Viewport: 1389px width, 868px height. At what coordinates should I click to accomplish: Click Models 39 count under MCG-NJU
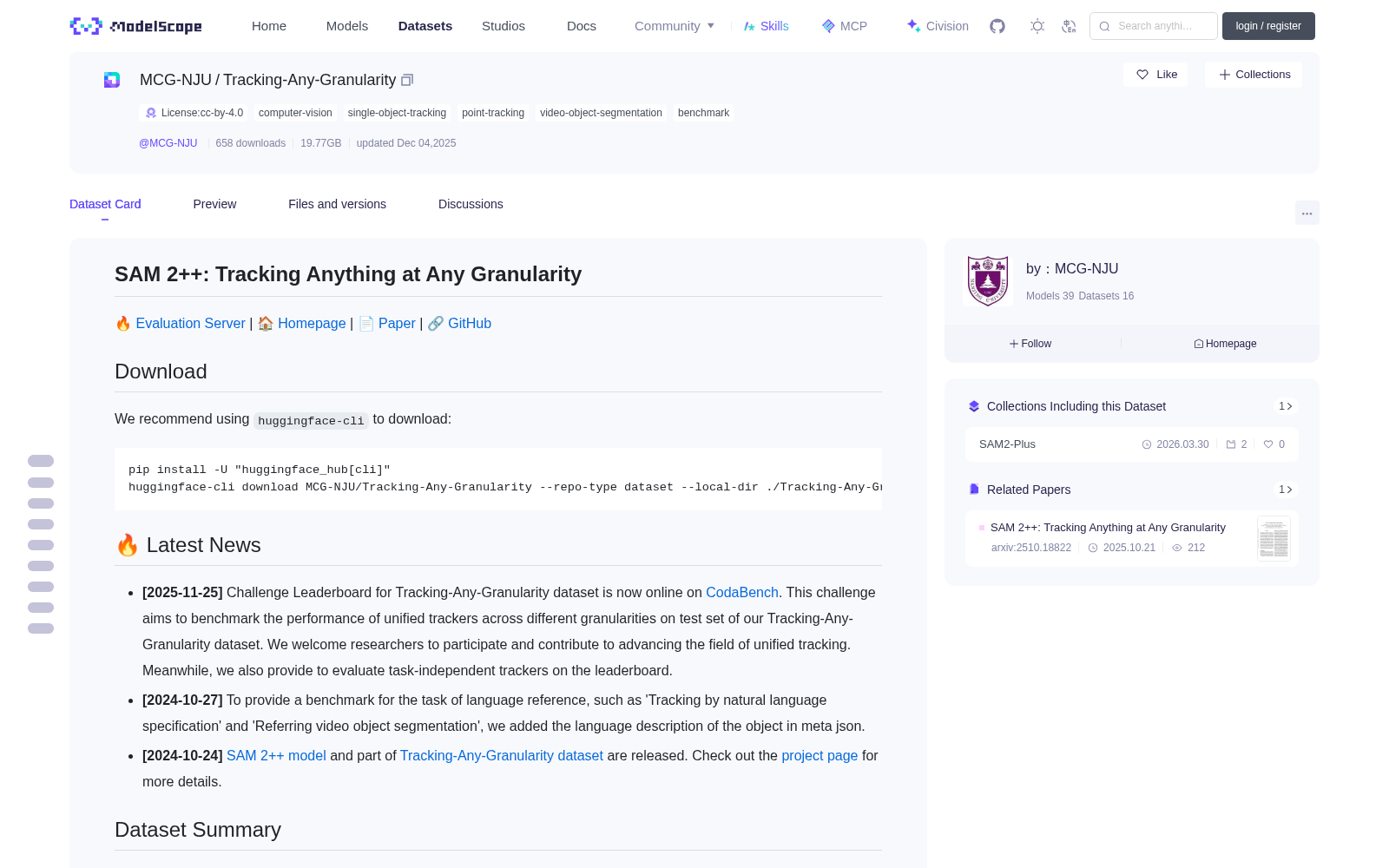pos(1050,296)
